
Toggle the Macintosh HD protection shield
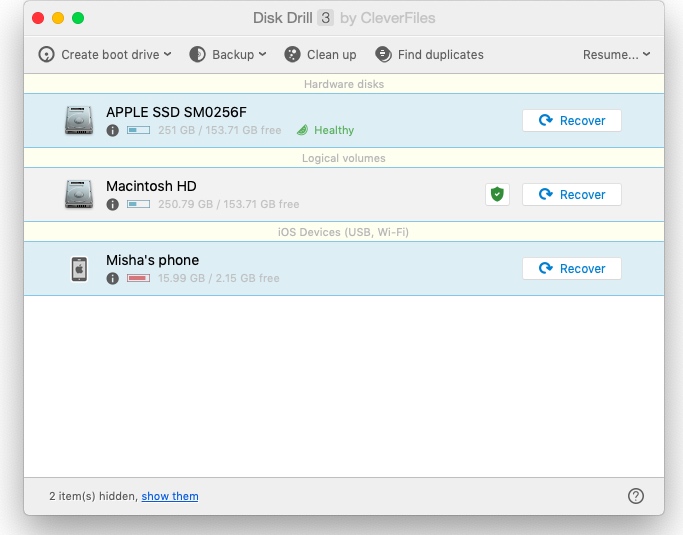tap(497, 194)
